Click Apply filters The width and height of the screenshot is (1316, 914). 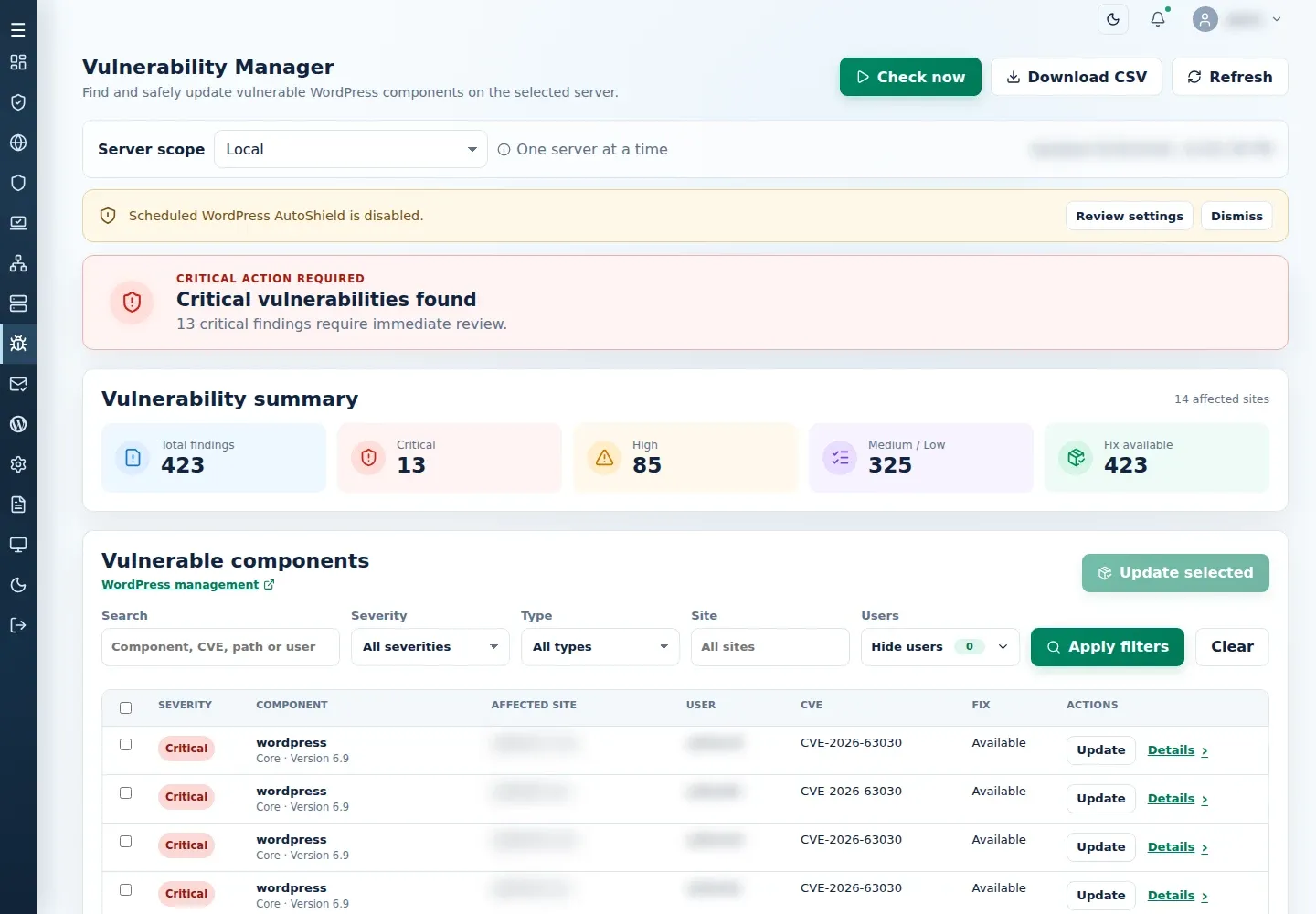[x=1108, y=646]
